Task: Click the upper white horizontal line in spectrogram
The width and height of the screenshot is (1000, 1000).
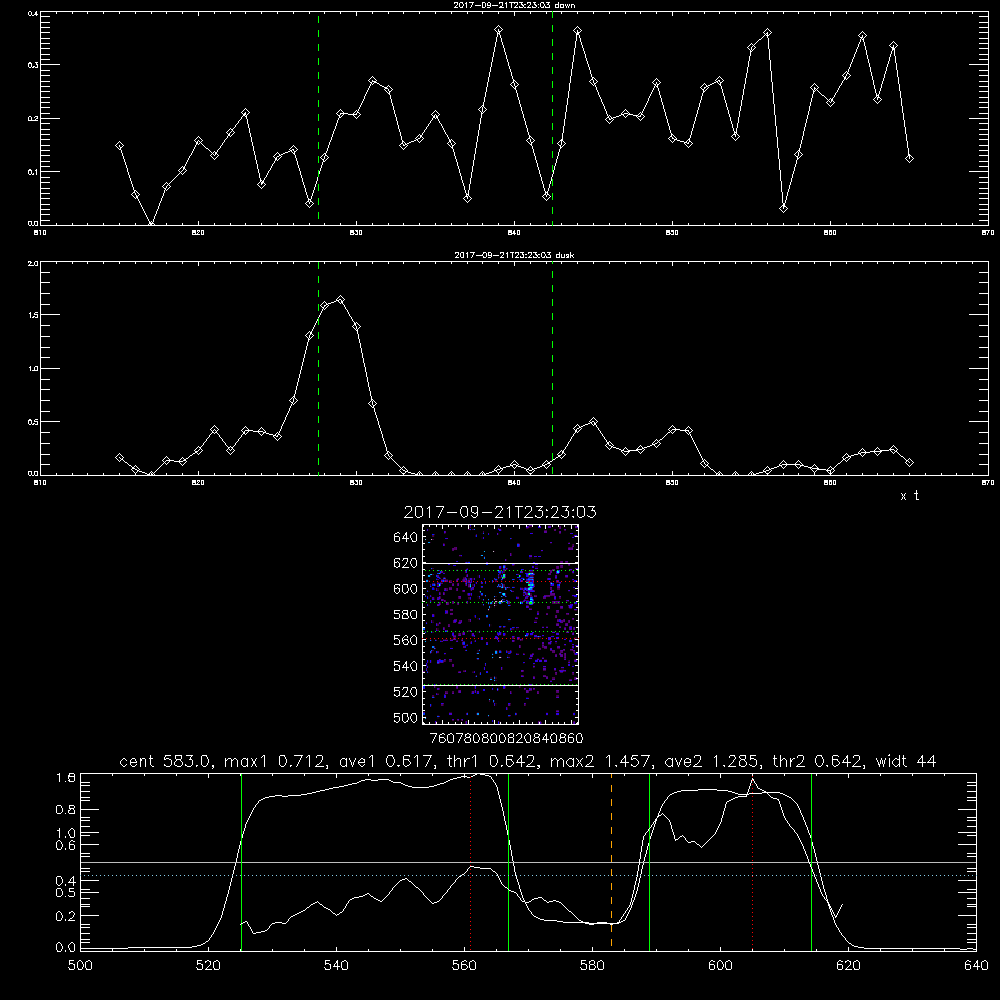Action: [500, 563]
